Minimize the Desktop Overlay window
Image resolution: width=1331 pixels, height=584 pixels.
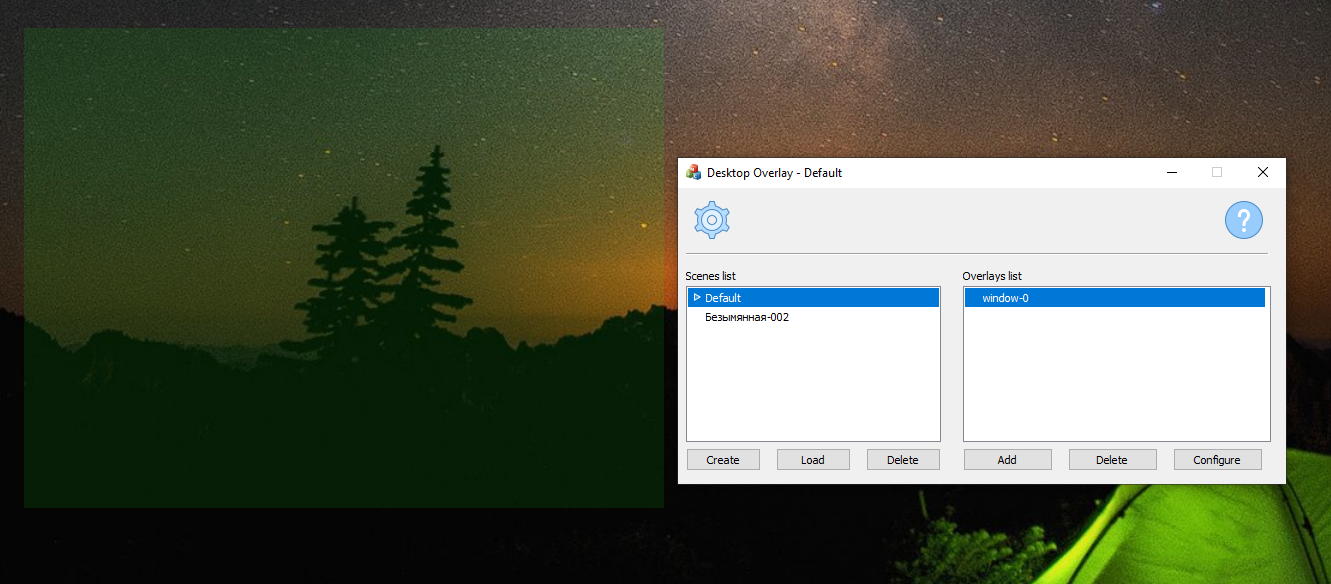click(1171, 172)
